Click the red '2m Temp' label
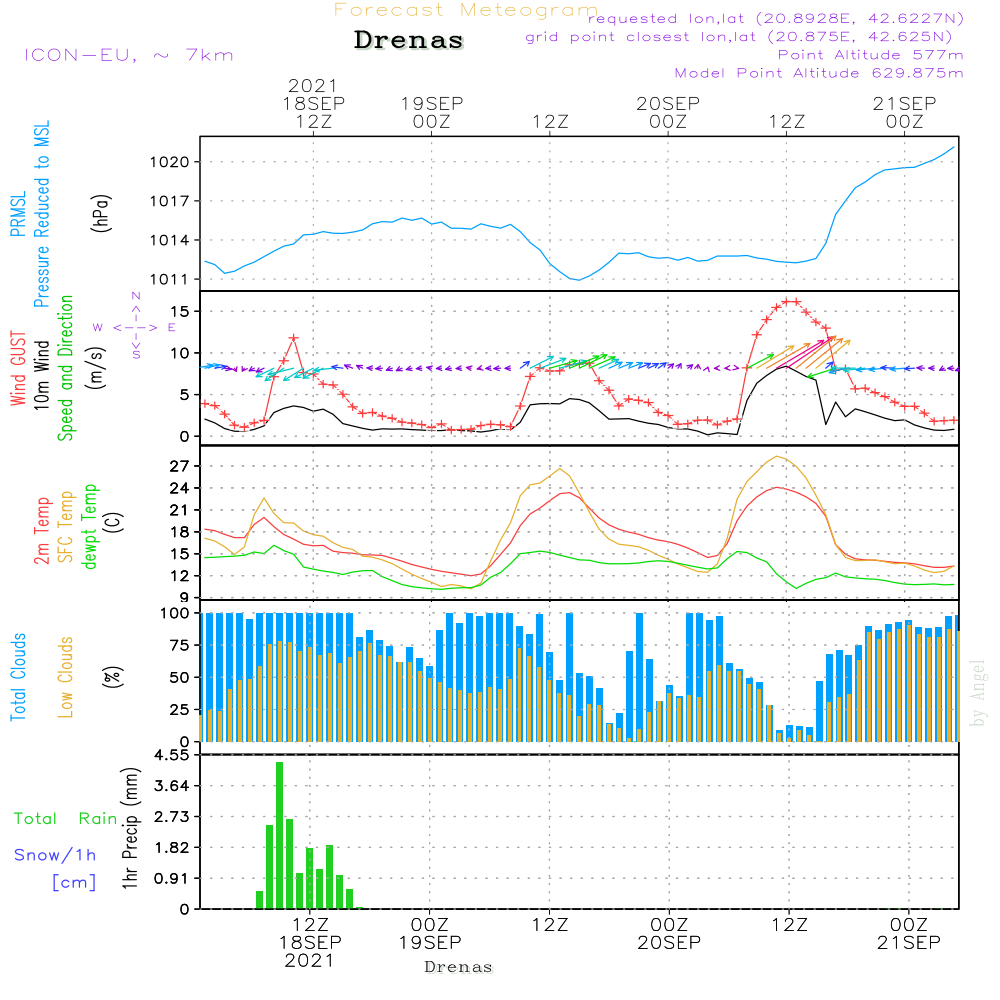This screenshot has height=1000, width=1000. point(41,531)
